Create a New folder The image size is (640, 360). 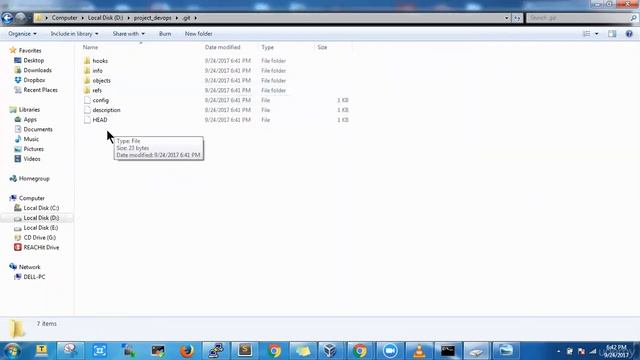[198, 34]
